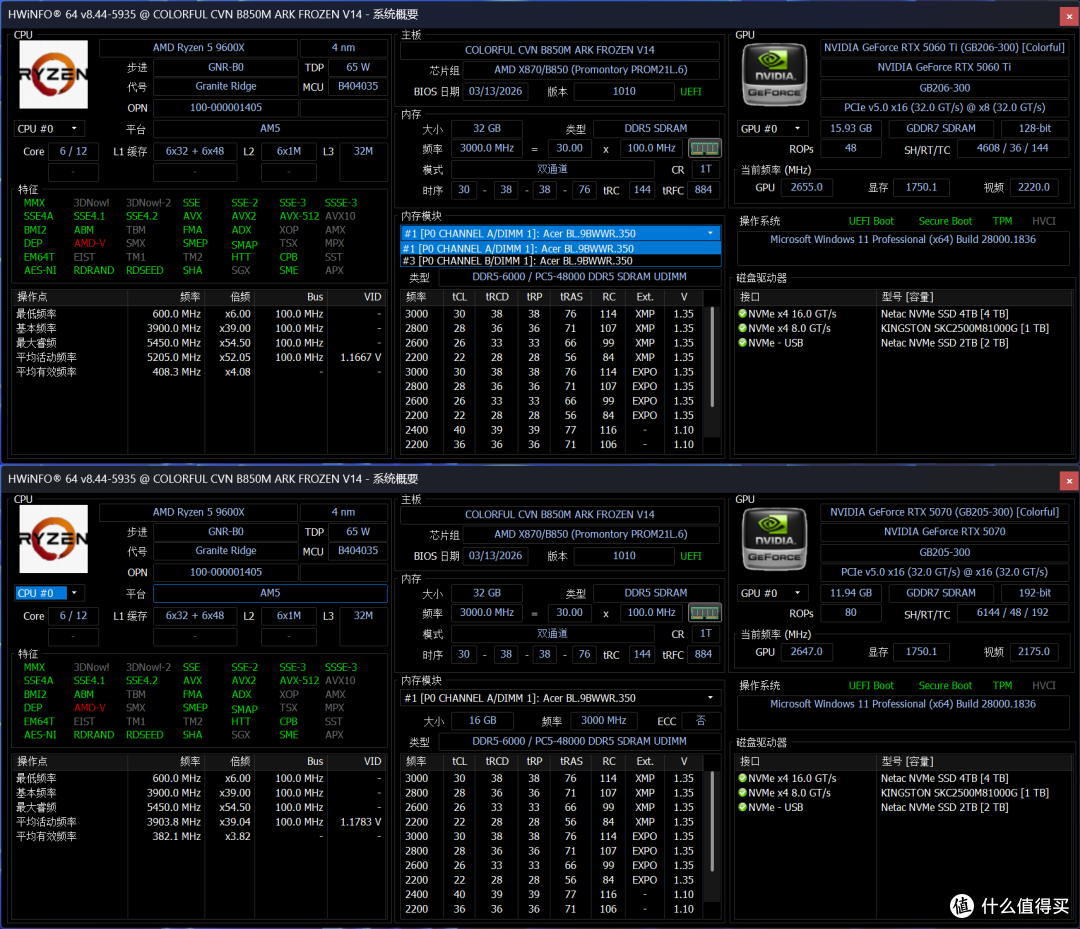Click the green status icon for NVMe x4 16.0 GT/s in the bottom window

(x=742, y=778)
